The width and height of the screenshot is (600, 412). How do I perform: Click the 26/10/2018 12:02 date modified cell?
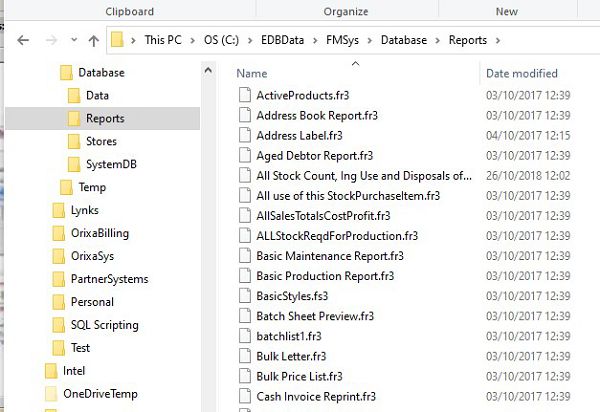point(528,176)
